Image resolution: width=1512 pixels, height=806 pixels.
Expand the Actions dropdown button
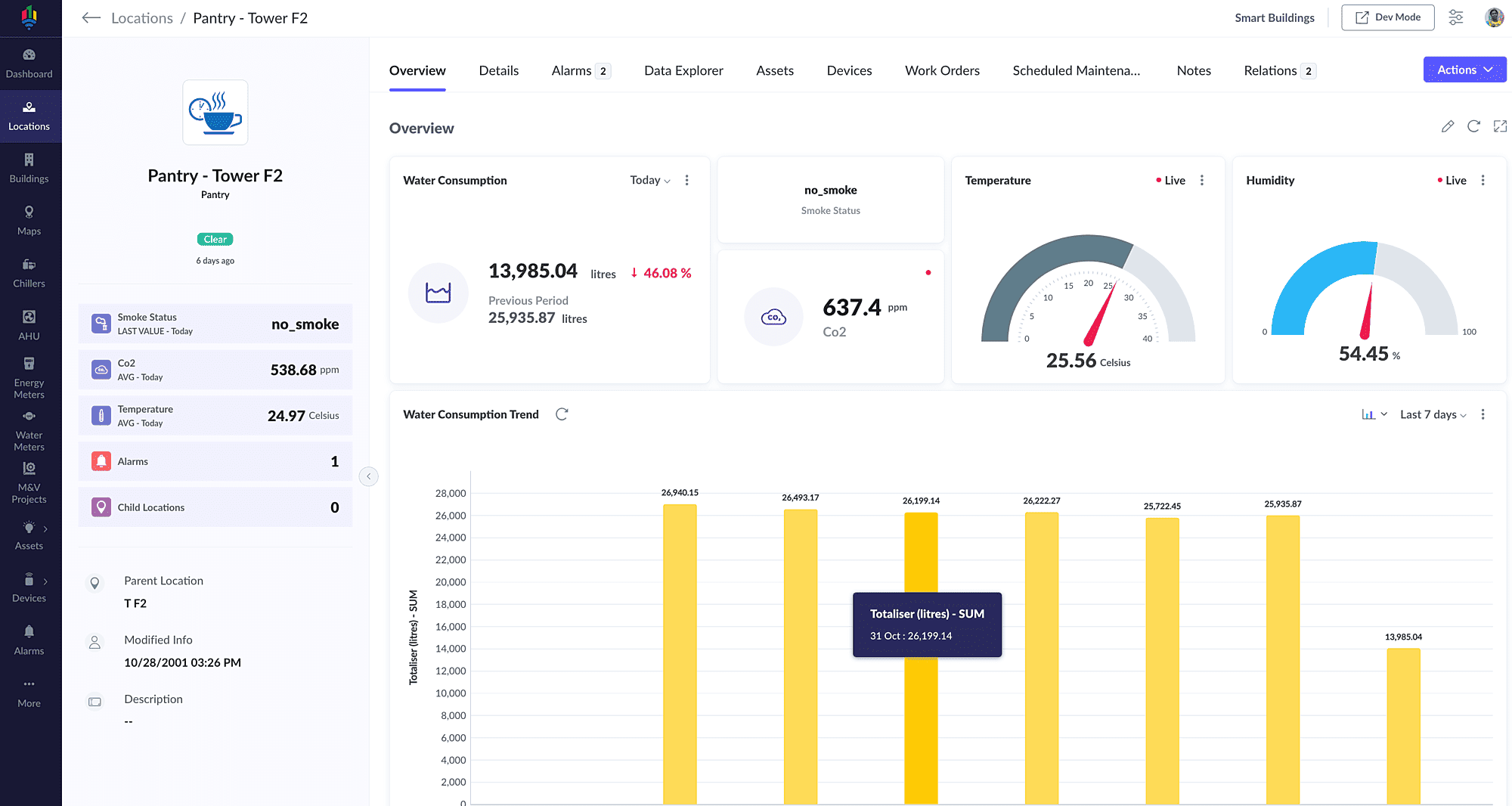1464,70
